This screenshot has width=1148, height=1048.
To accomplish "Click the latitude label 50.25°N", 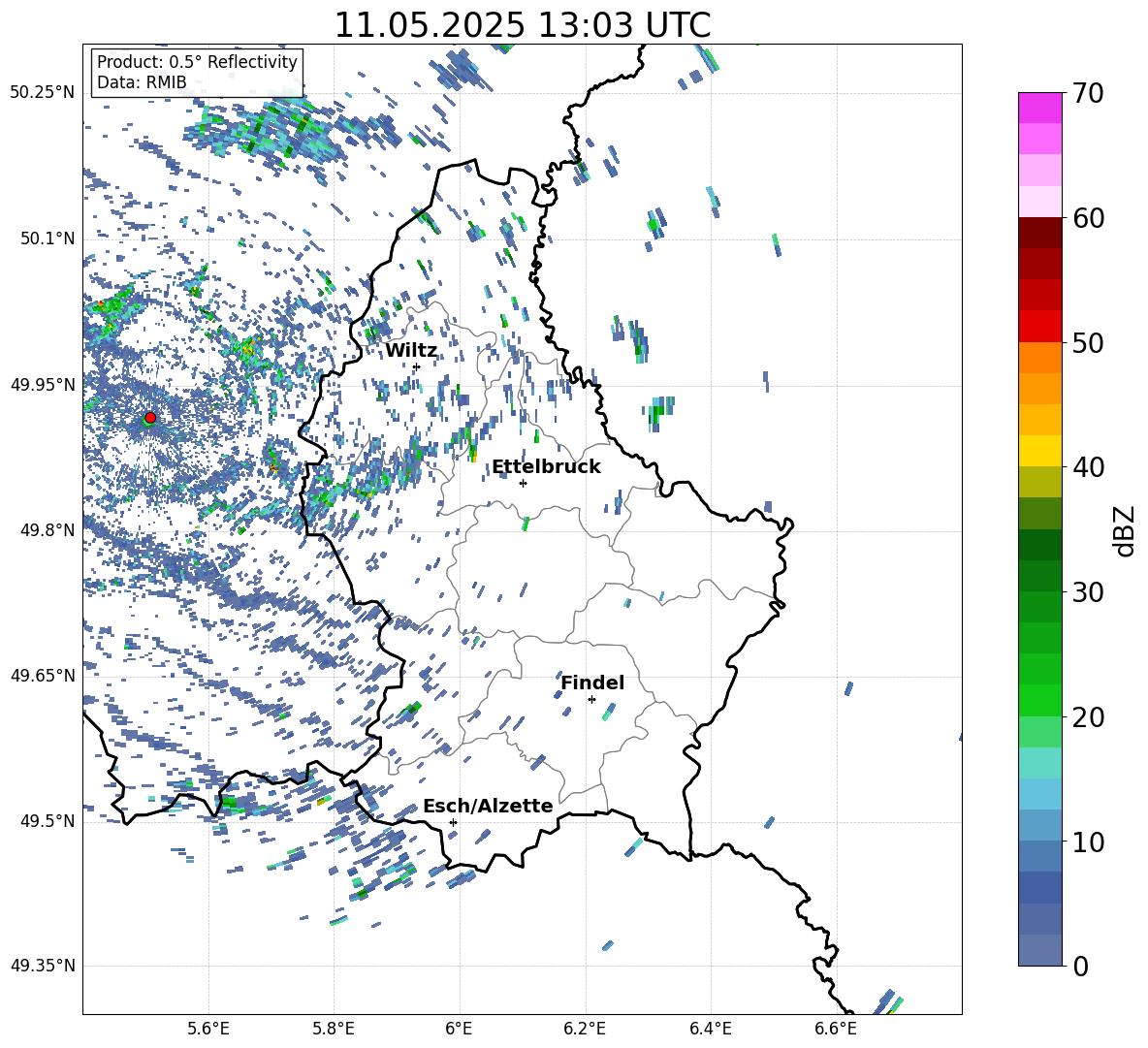I will click(x=43, y=93).
